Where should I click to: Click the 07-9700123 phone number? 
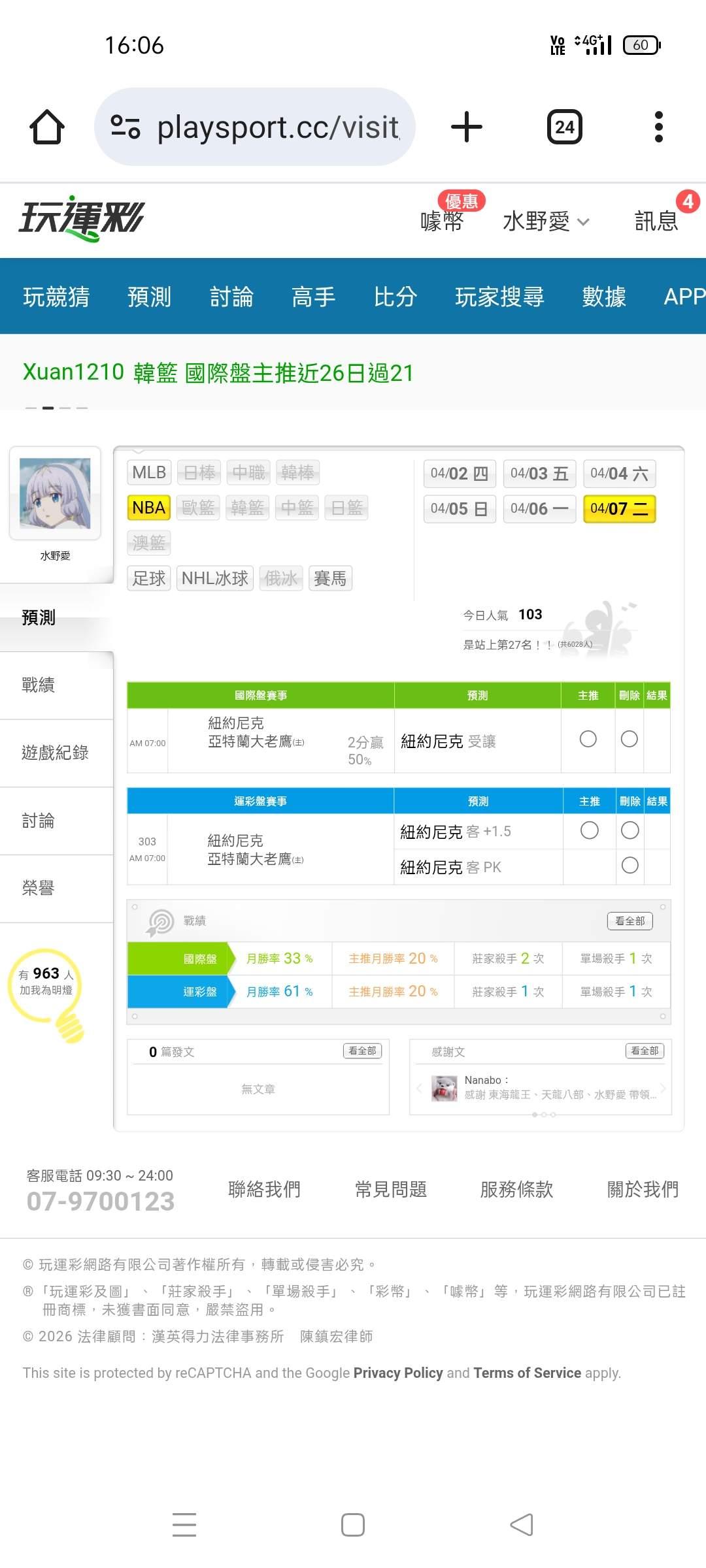click(101, 1201)
